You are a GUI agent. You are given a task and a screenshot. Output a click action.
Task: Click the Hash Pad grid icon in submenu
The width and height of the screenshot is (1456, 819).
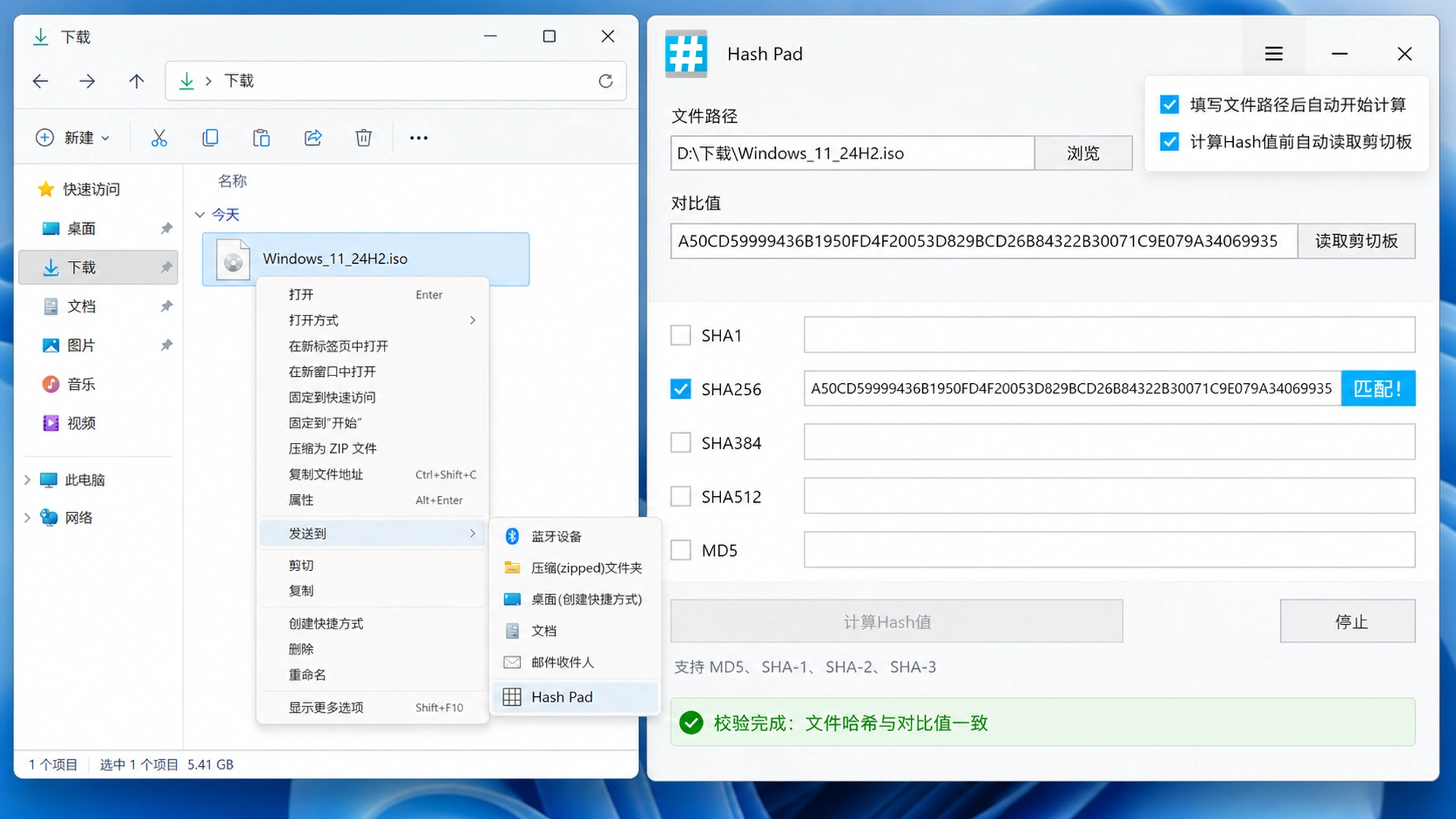(512, 698)
